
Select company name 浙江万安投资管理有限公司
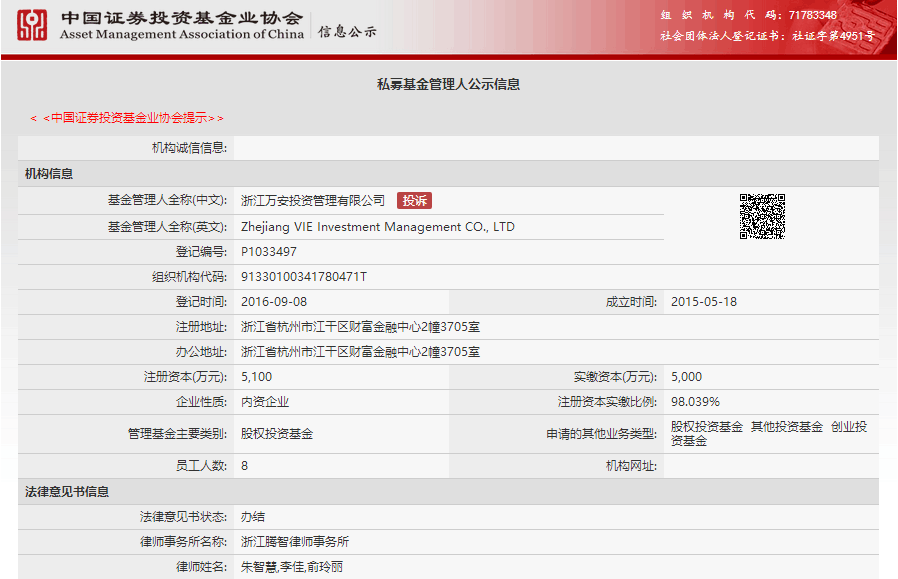point(313,200)
